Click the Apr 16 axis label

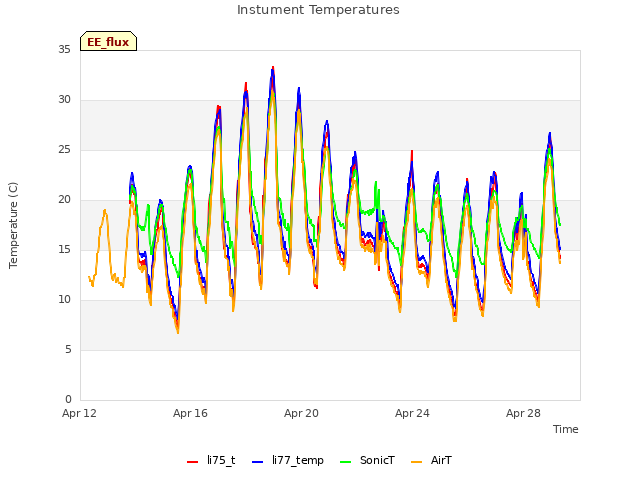point(190,413)
